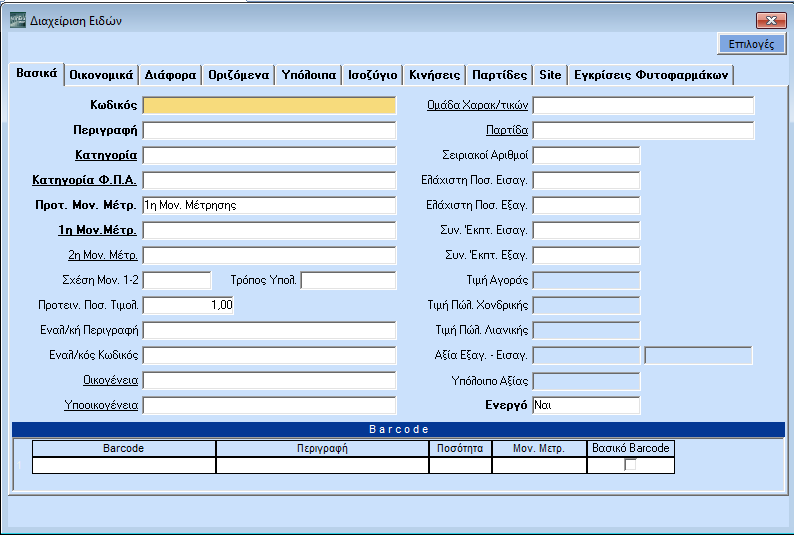Click the first Barcode grid cell
This screenshot has height=535, width=794.
click(x=124, y=465)
